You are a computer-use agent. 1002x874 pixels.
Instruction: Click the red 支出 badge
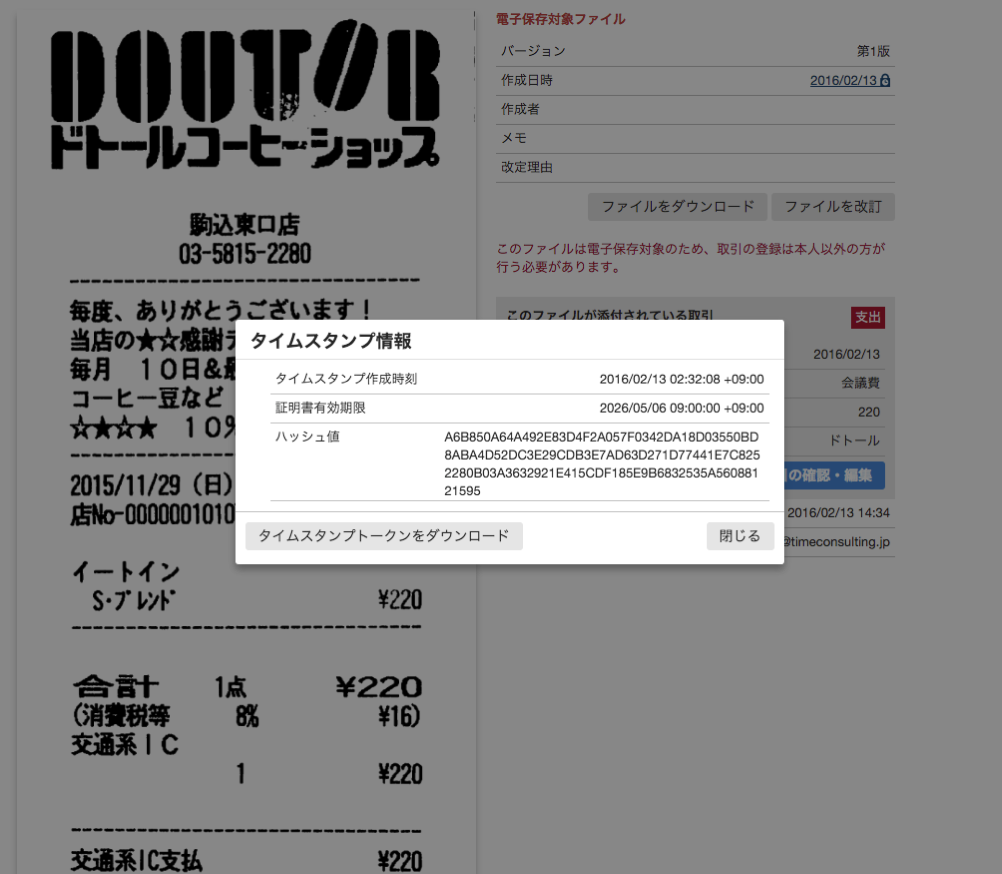(x=868, y=317)
